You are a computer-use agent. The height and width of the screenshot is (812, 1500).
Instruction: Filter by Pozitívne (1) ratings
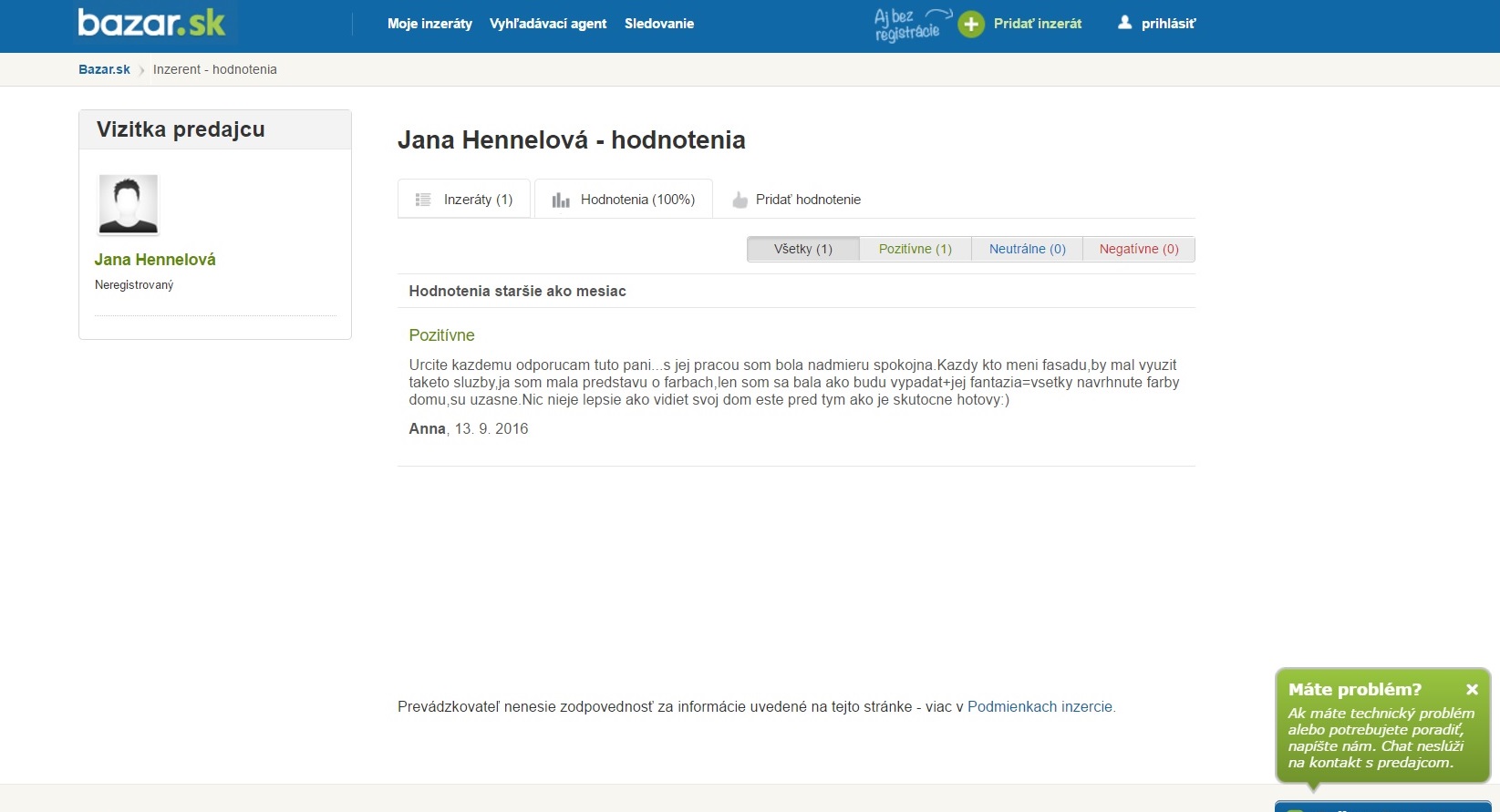915,249
